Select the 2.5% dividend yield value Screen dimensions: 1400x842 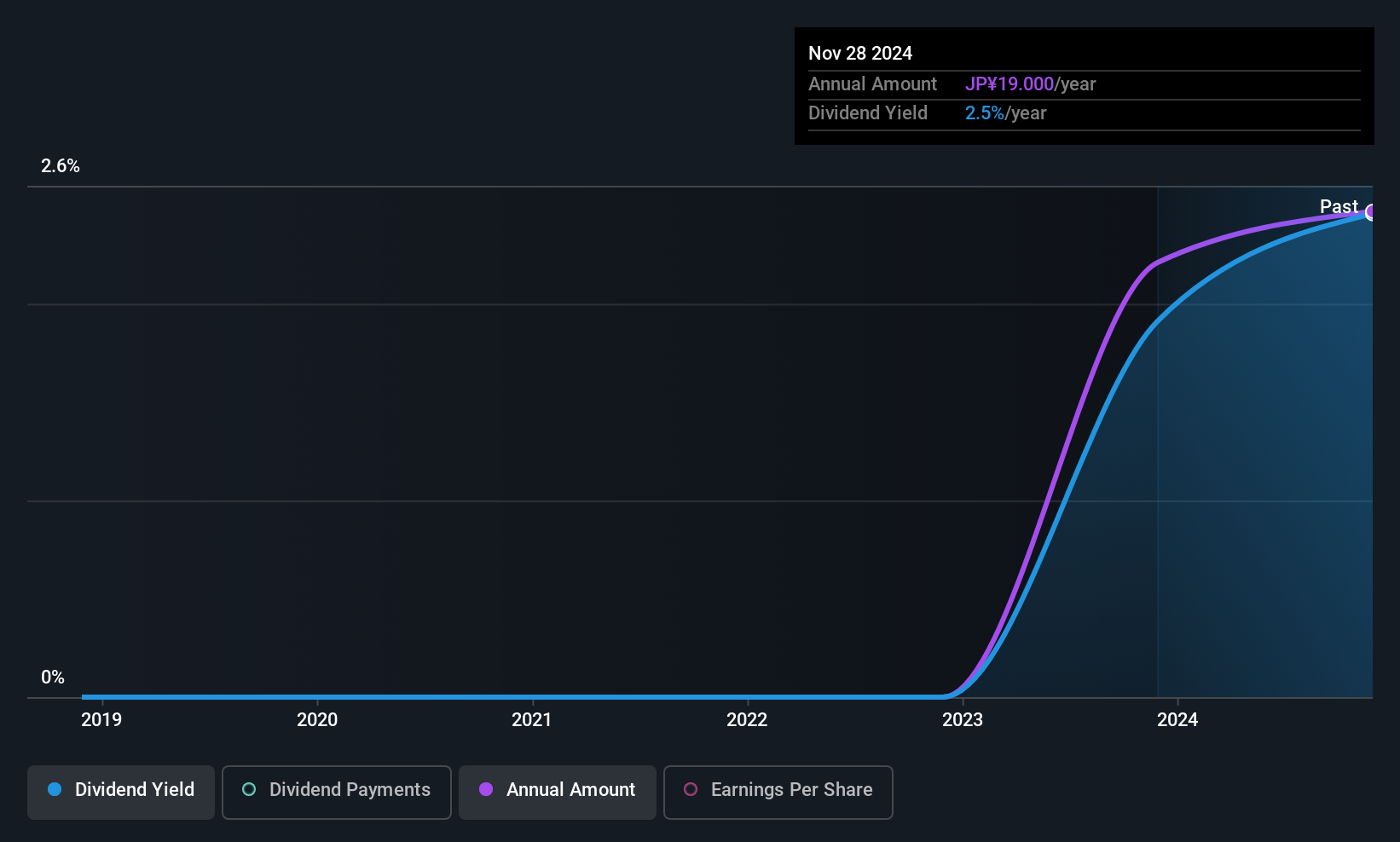pos(985,113)
